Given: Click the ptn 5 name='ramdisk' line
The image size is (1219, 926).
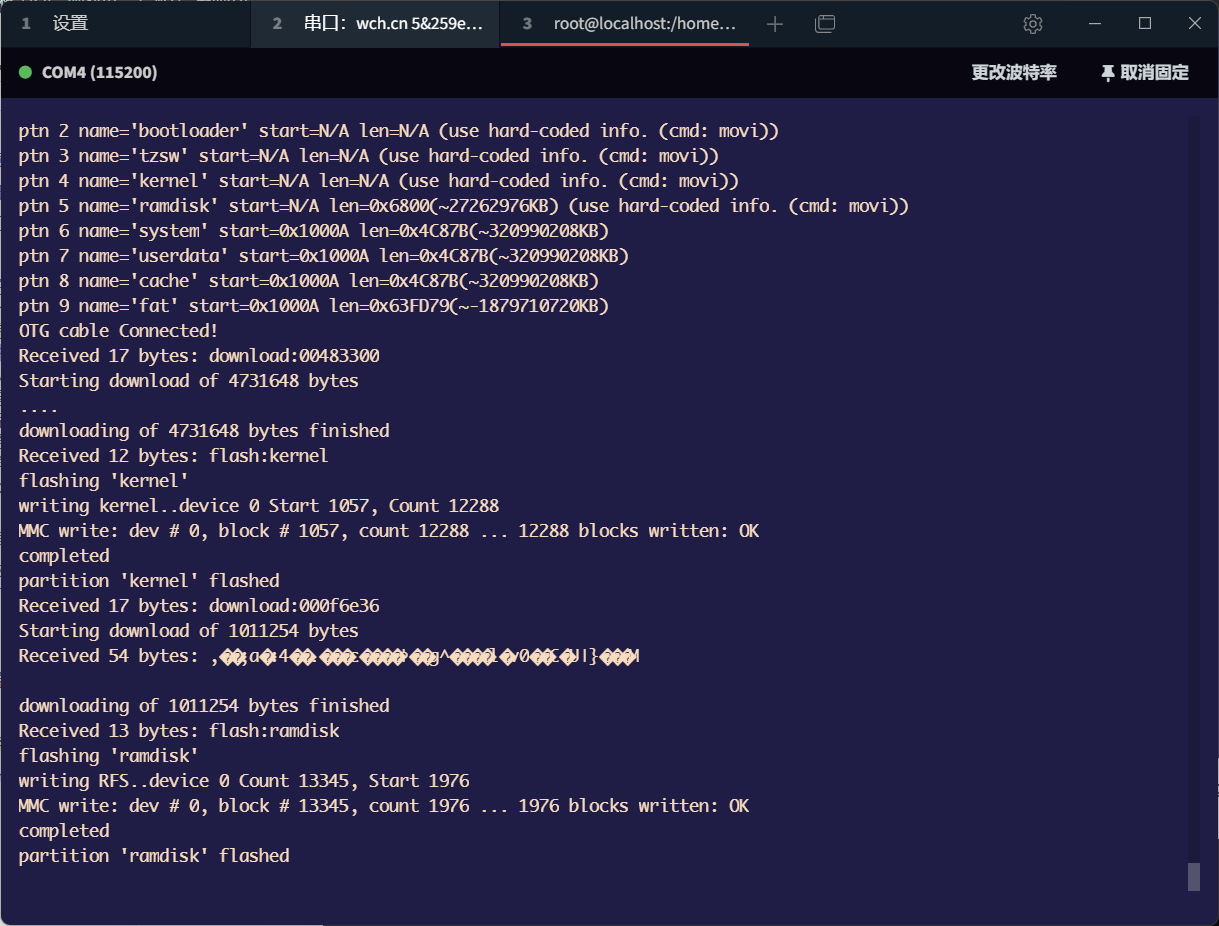Looking at the screenshot, I should click(463, 206).
